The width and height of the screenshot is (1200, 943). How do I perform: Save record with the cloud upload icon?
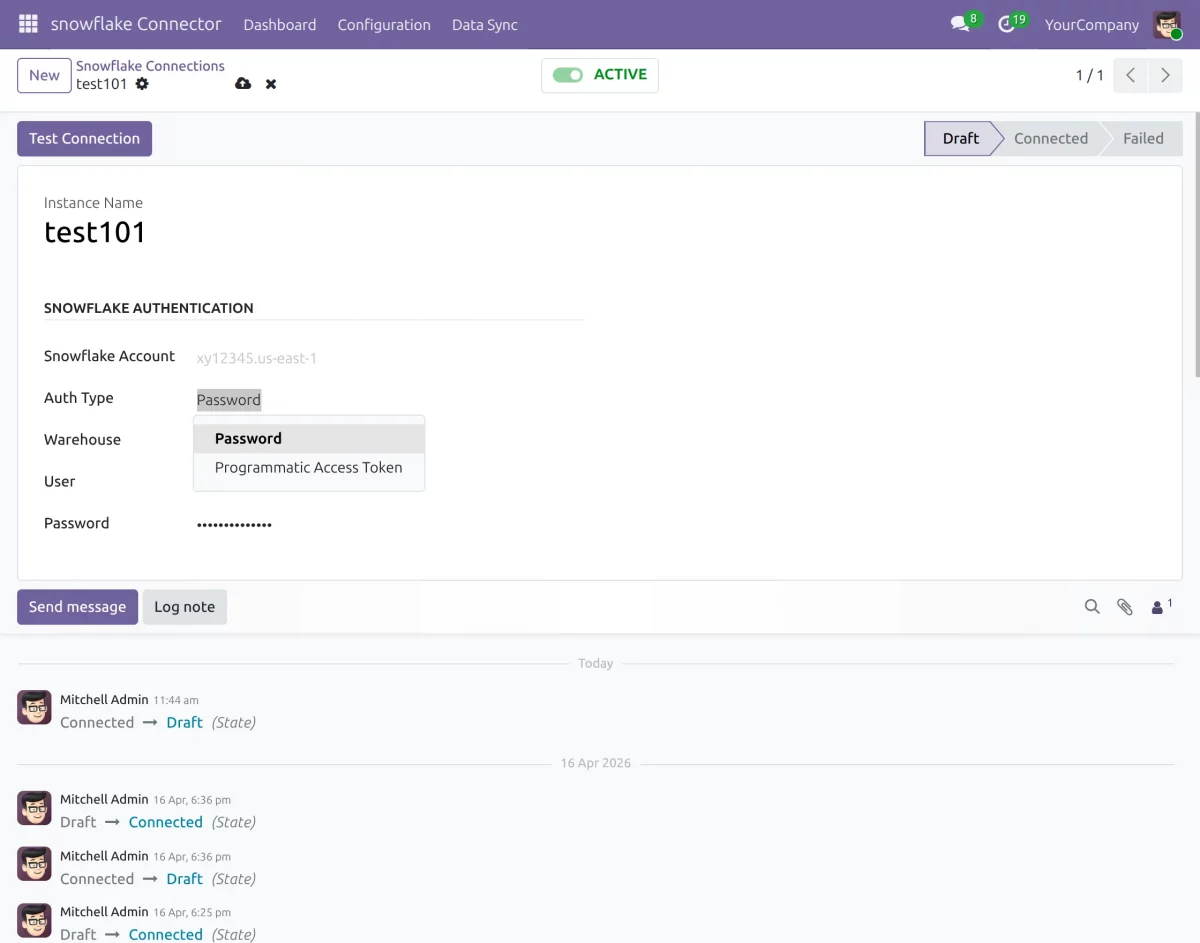(243, 84)
